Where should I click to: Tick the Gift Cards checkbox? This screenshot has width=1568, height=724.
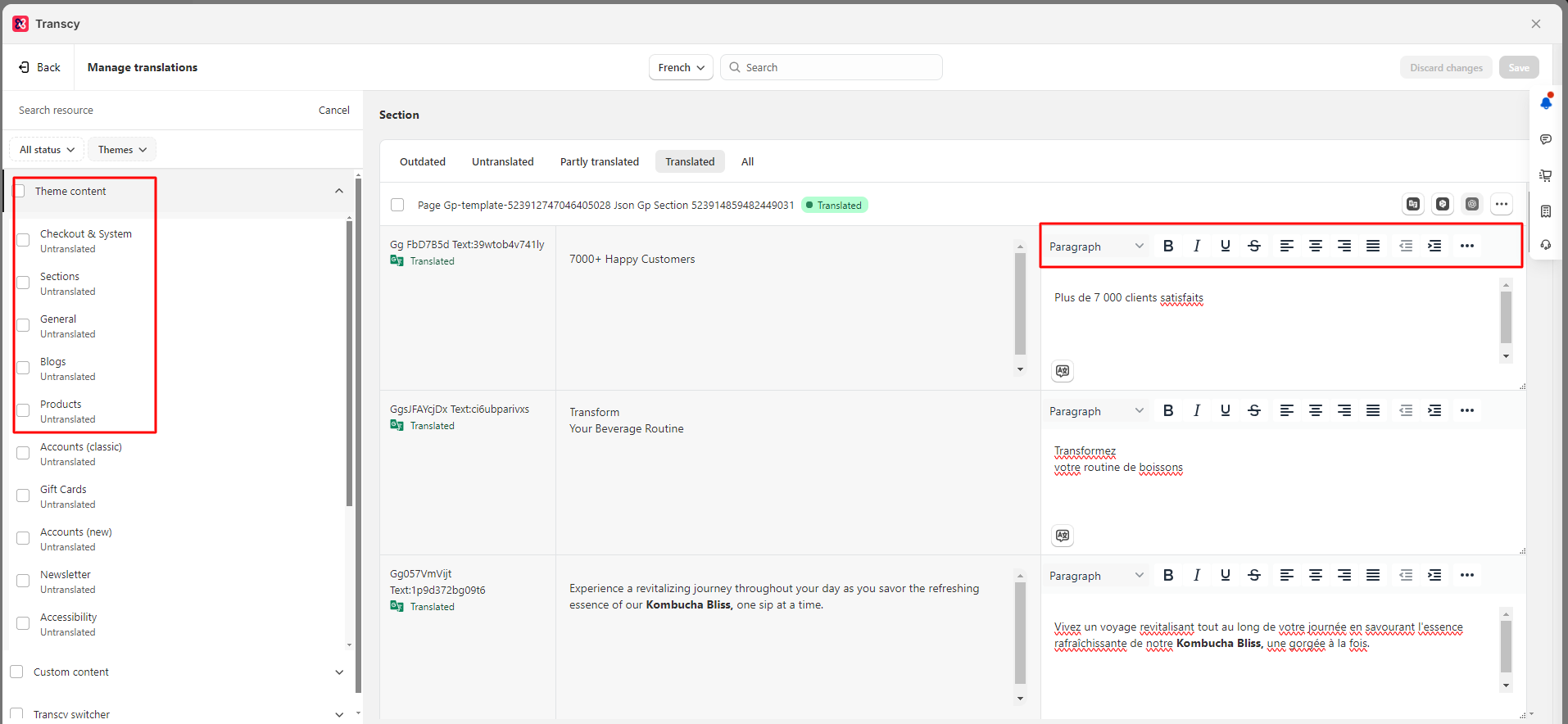pyautogui.click(x=24, y=495)
